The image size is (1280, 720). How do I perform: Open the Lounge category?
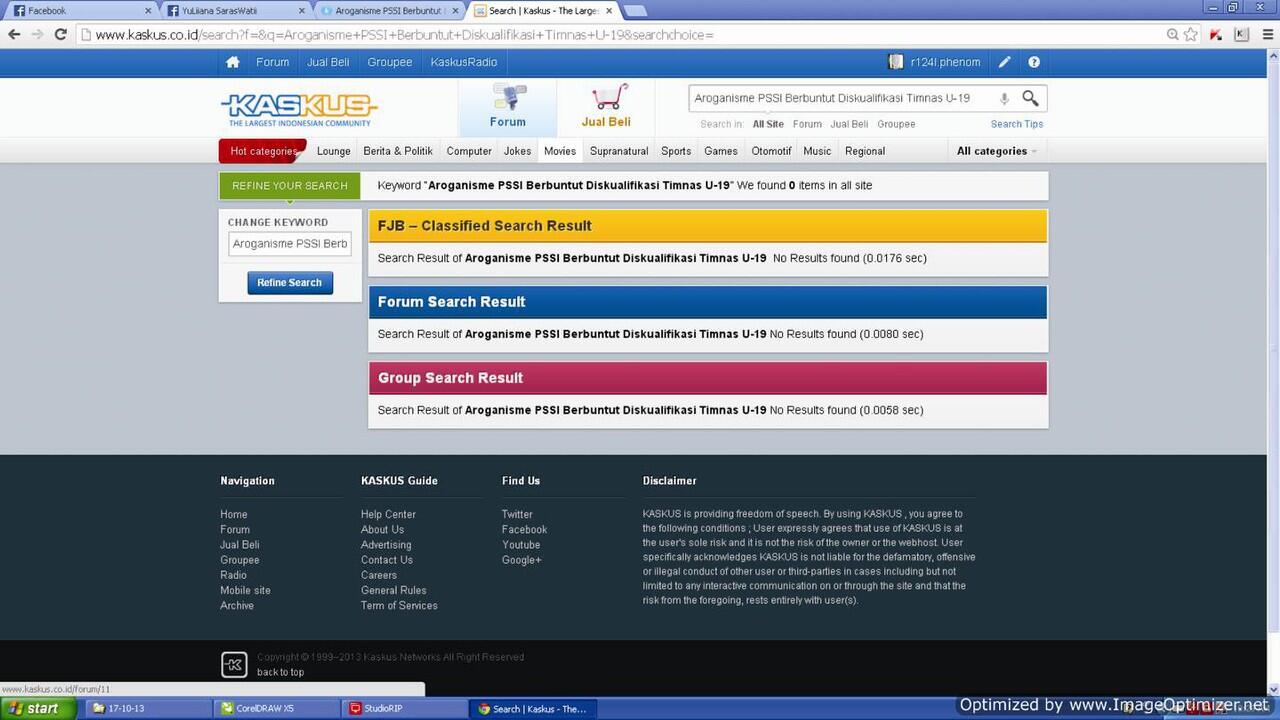[x=334, y=151]
